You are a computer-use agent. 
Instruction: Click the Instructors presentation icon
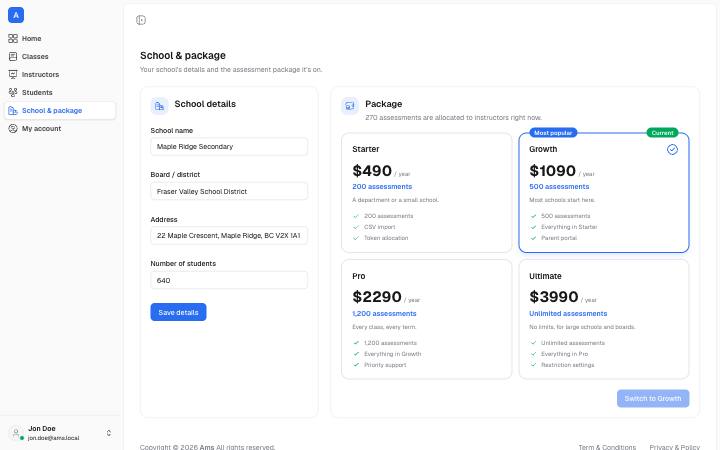point(13,74)
